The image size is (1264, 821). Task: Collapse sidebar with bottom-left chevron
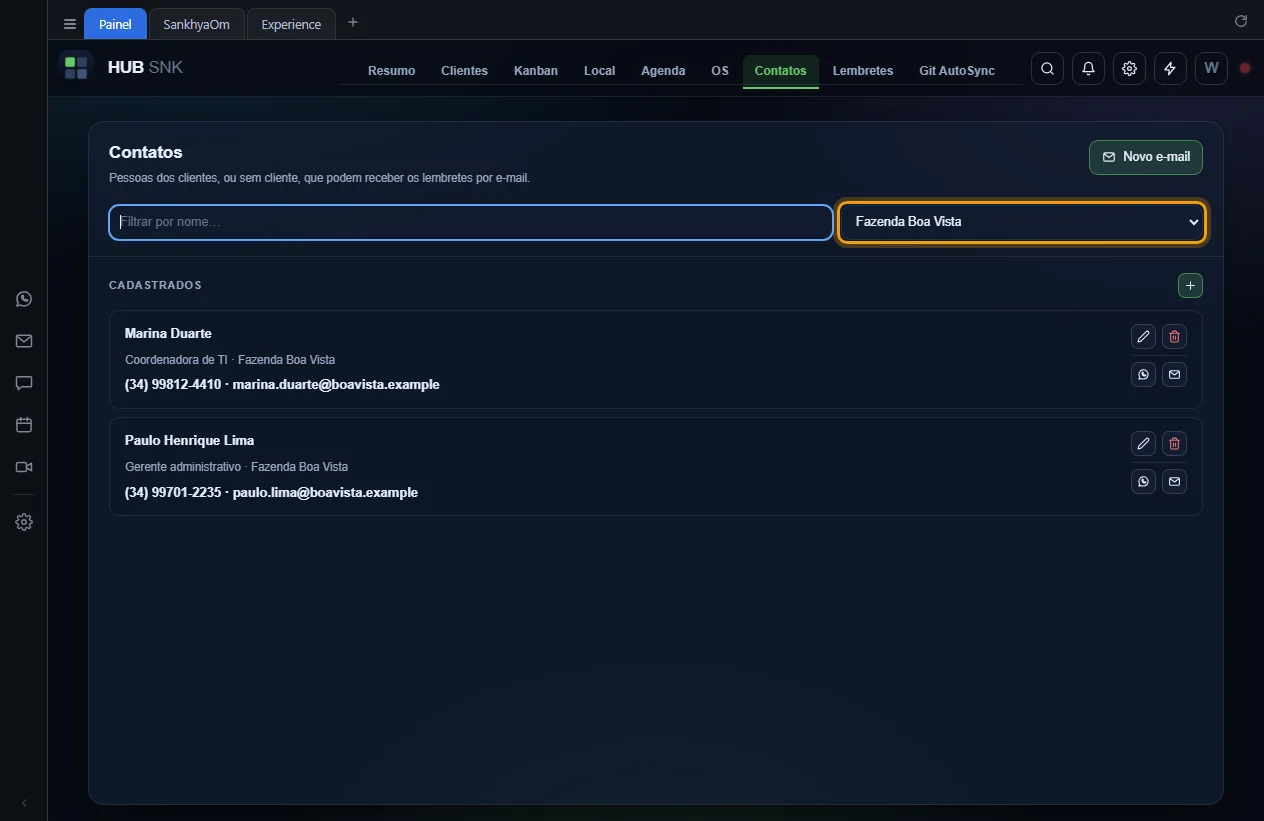(24, 803)
